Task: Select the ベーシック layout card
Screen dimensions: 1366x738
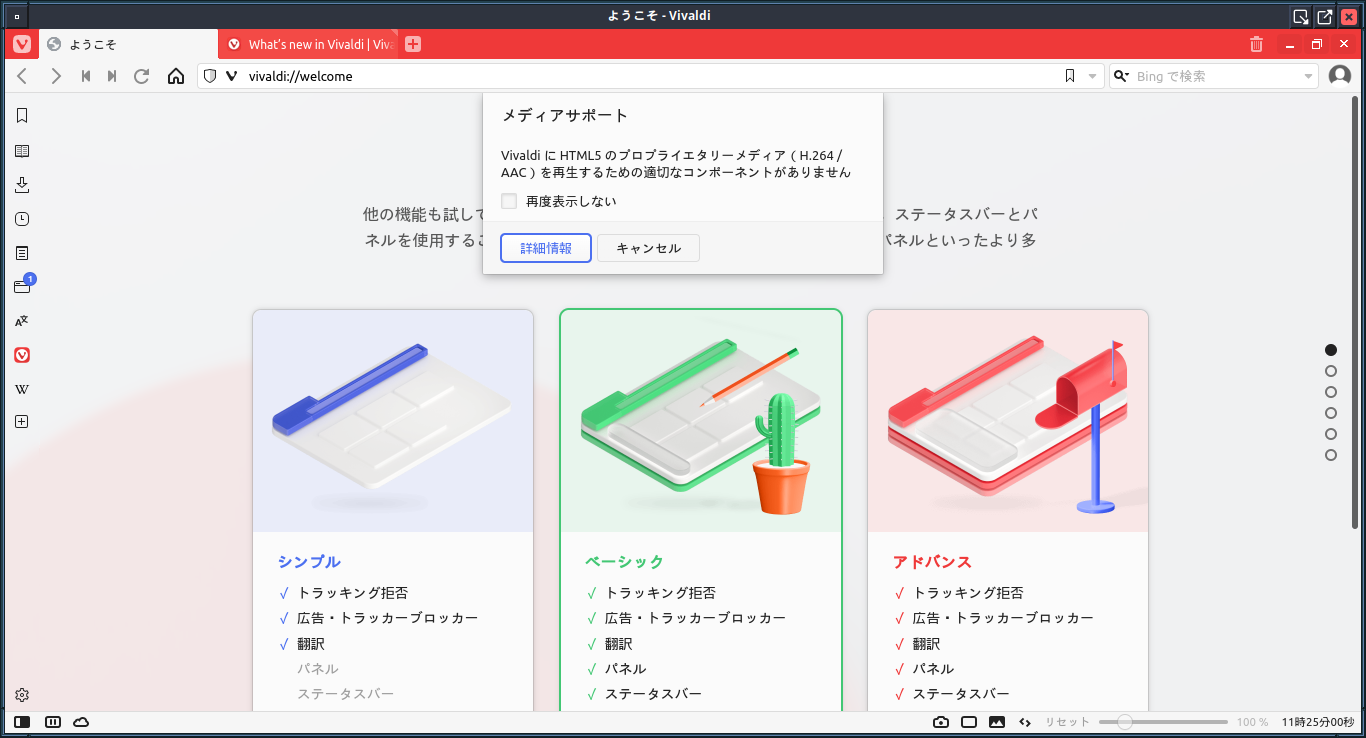Action: tap(701, 511)
